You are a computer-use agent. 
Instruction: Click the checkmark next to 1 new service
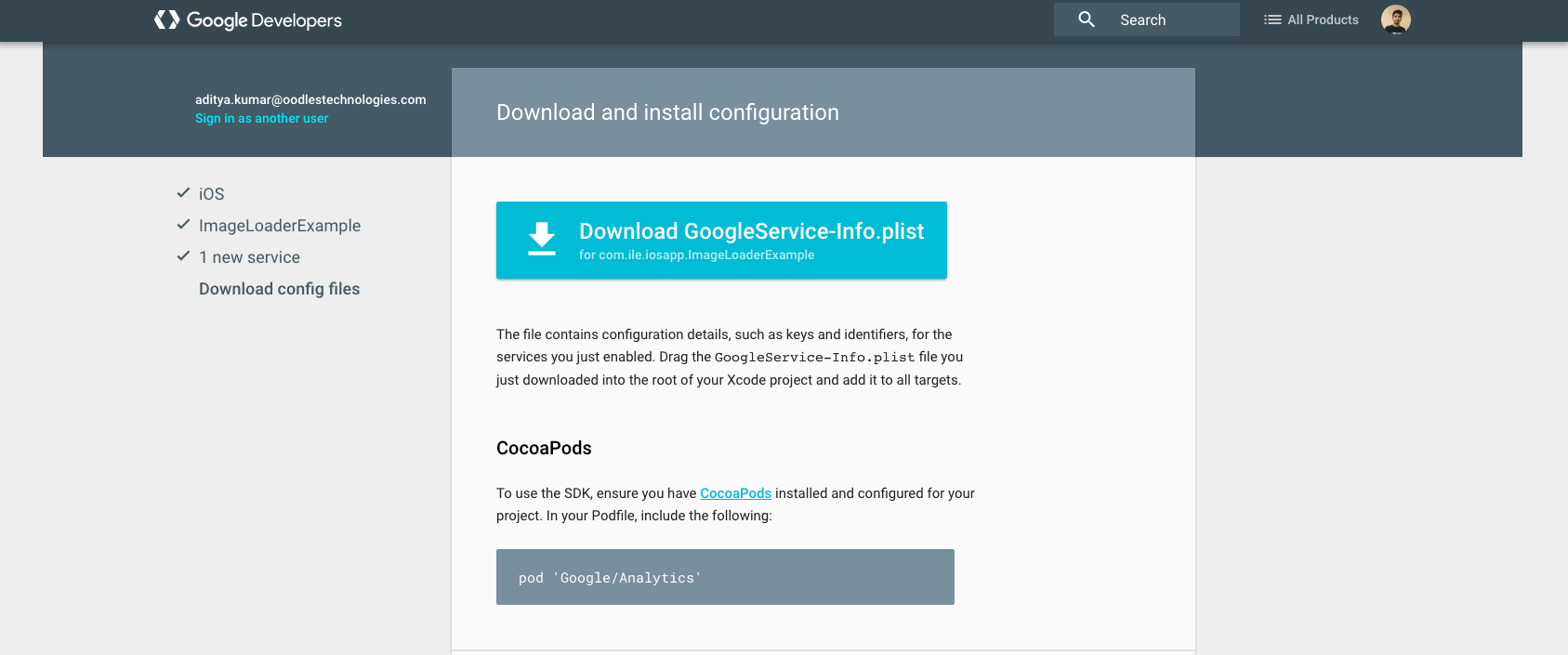183,256
